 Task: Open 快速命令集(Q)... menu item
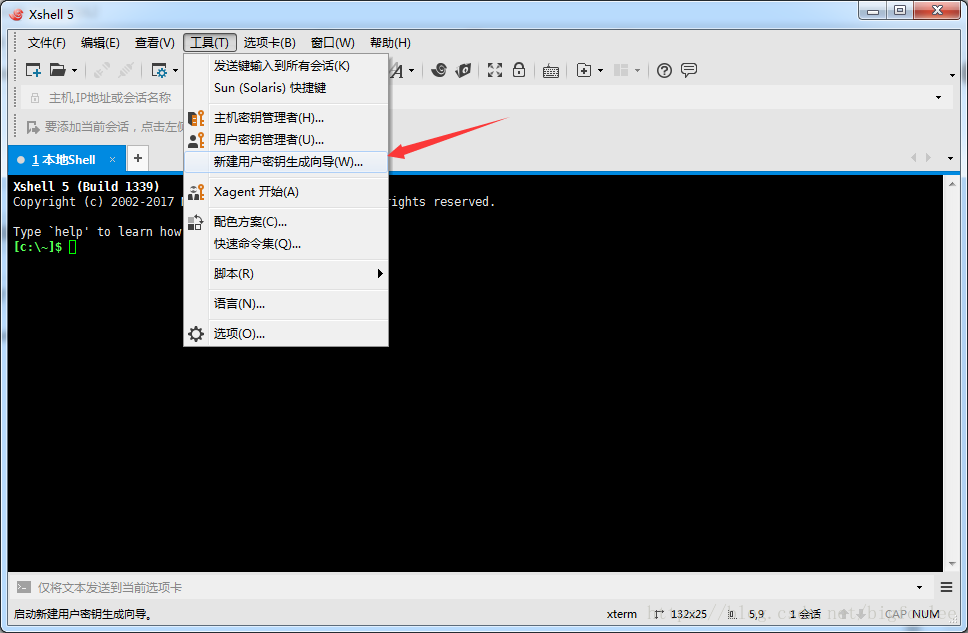pyautogui.click(x=286, y=244)
